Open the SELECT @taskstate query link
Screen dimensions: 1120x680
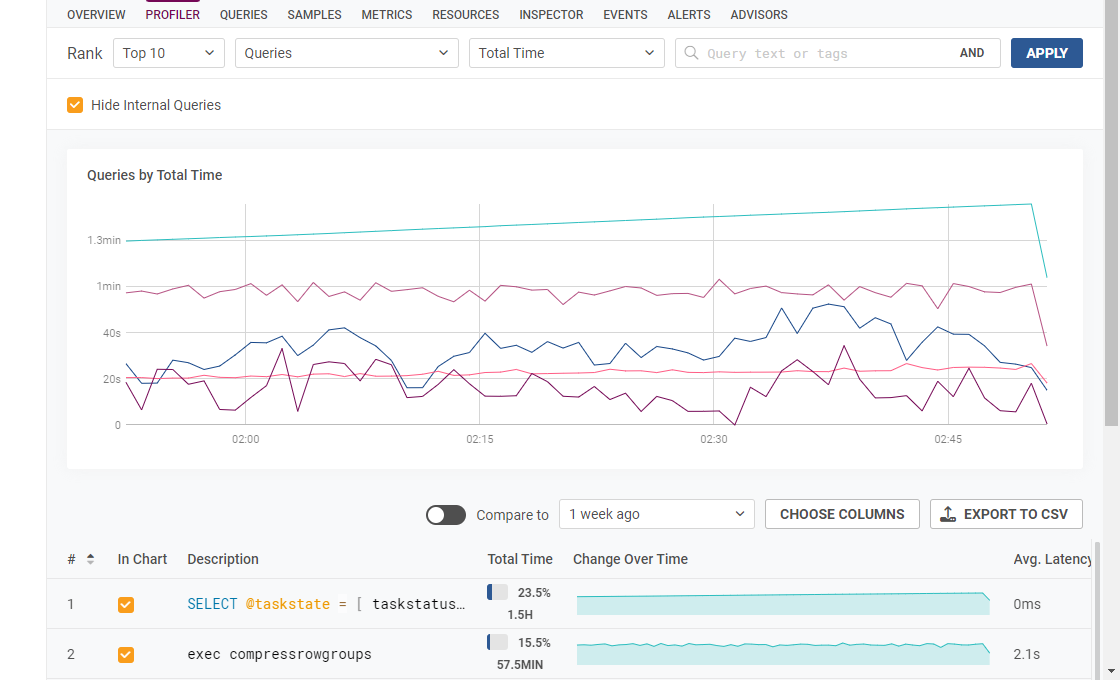(326, 604)
